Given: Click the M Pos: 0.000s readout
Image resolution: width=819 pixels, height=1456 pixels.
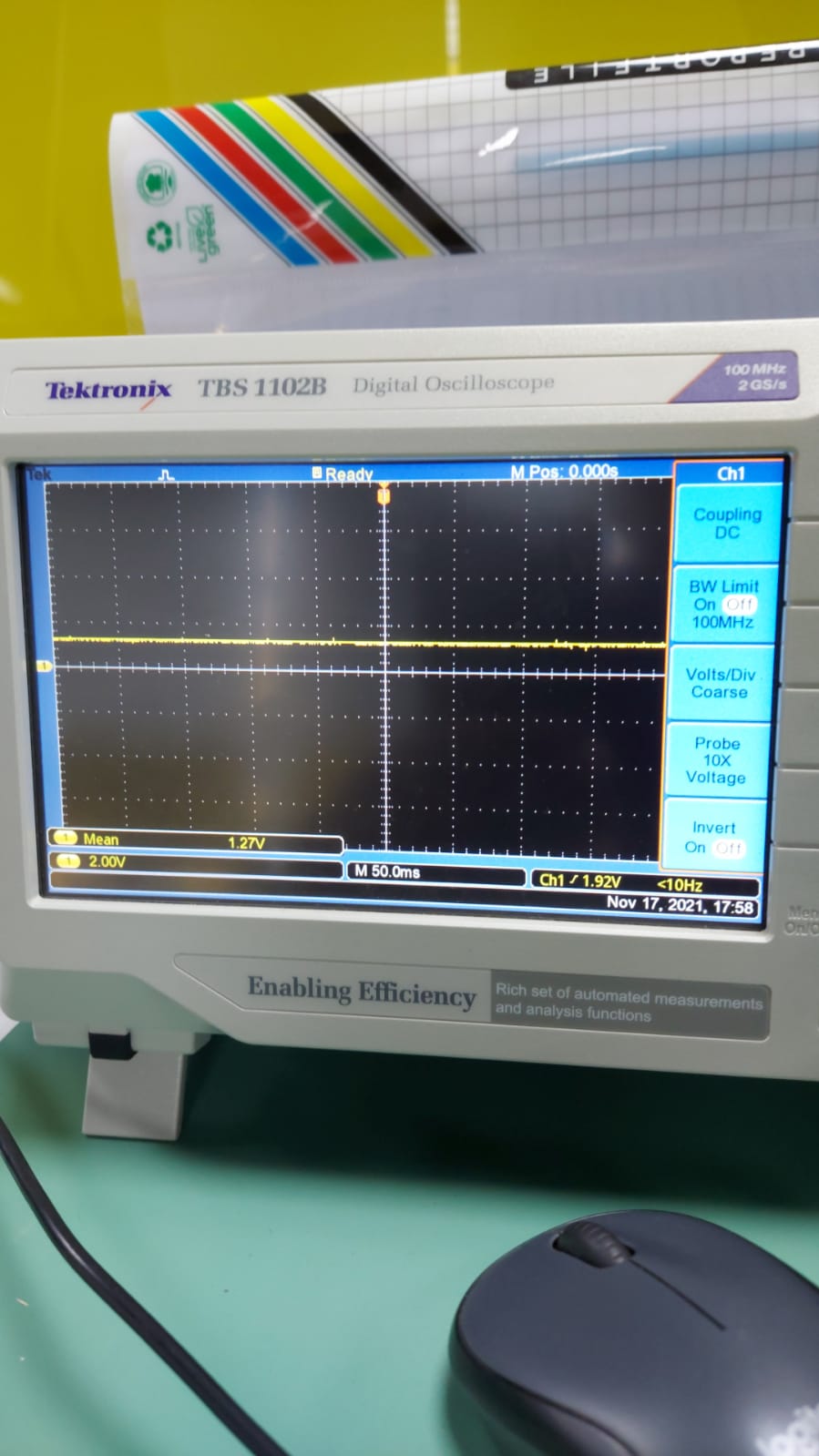Looking at the screenshot, I should click(x=564, y=472).
